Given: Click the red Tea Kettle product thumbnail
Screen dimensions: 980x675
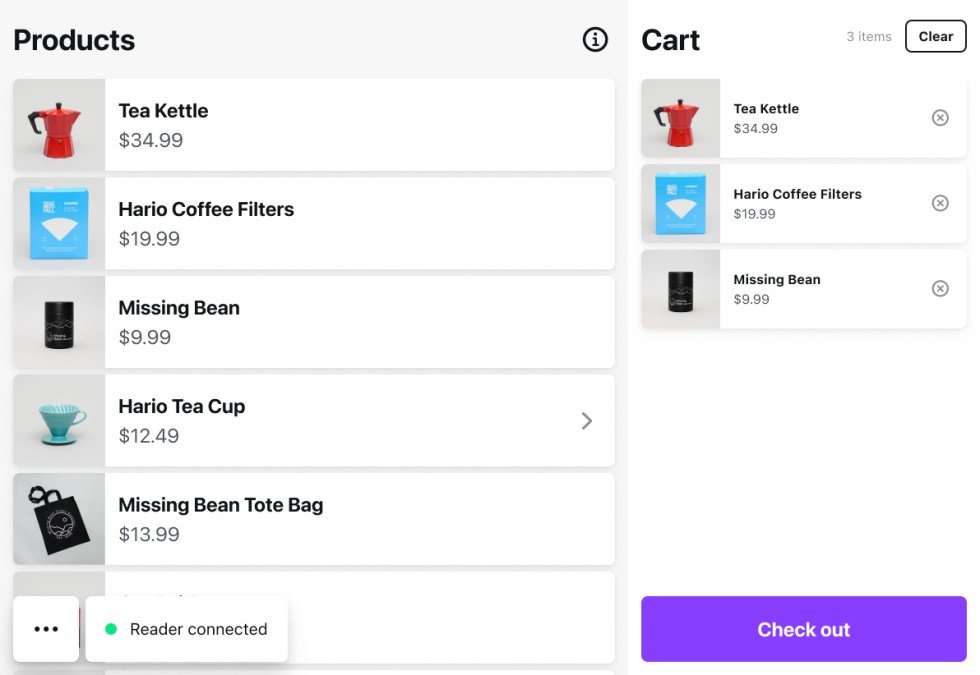Looking at the screenshot, I should [x=59, y=125].
